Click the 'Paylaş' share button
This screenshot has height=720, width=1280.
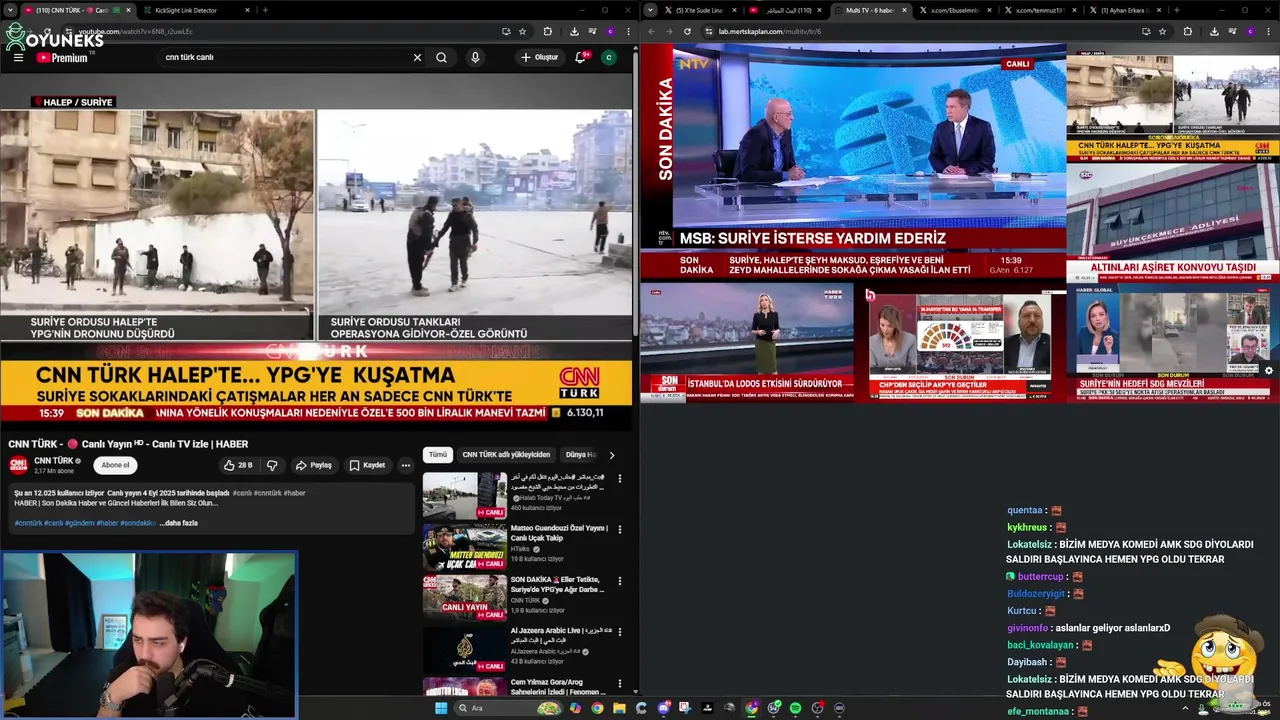pyautogui.click(x=313, y=465)
